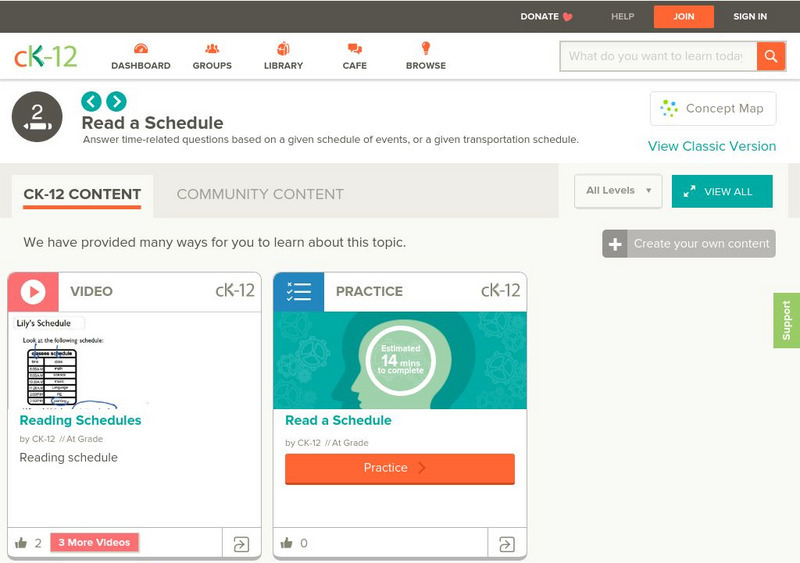Click the VIDEO card header label
Screen dimensions: 800x563
[91, 291]
